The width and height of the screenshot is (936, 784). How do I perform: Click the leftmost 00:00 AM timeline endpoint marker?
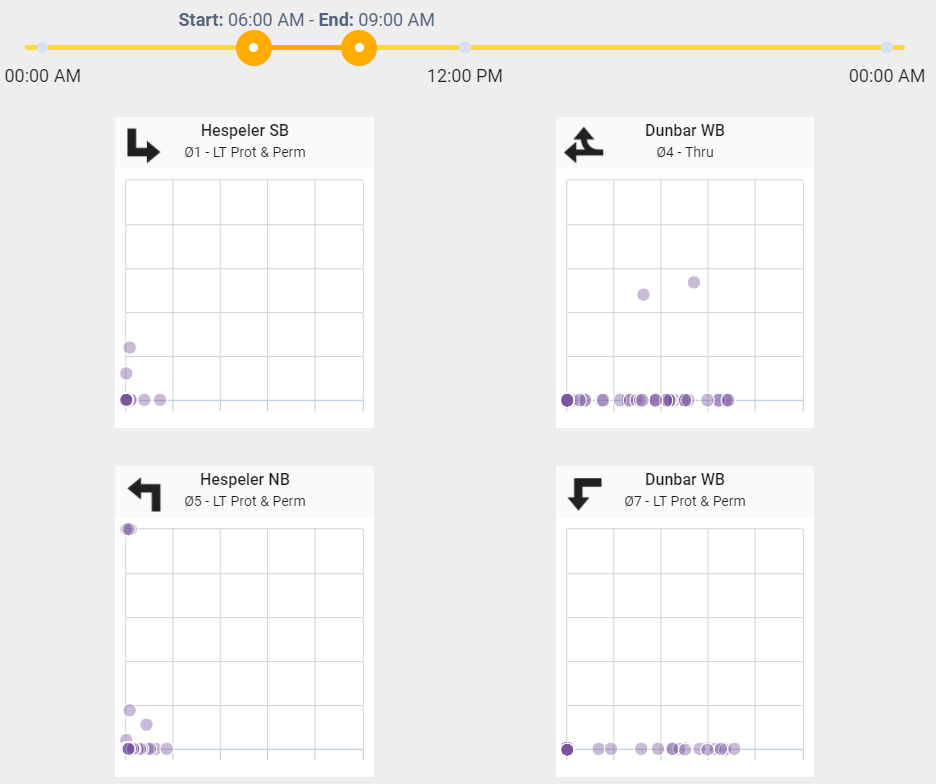[x=42, y=47]
